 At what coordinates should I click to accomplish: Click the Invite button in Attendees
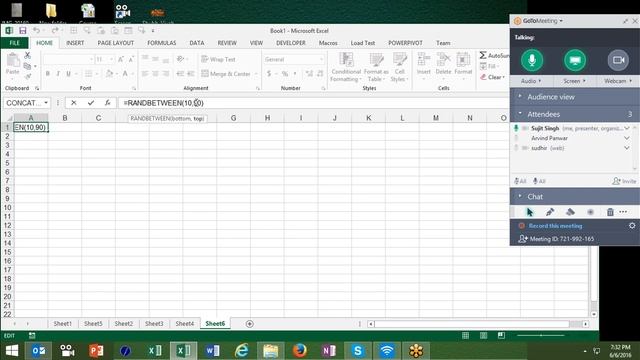[624, 181]
